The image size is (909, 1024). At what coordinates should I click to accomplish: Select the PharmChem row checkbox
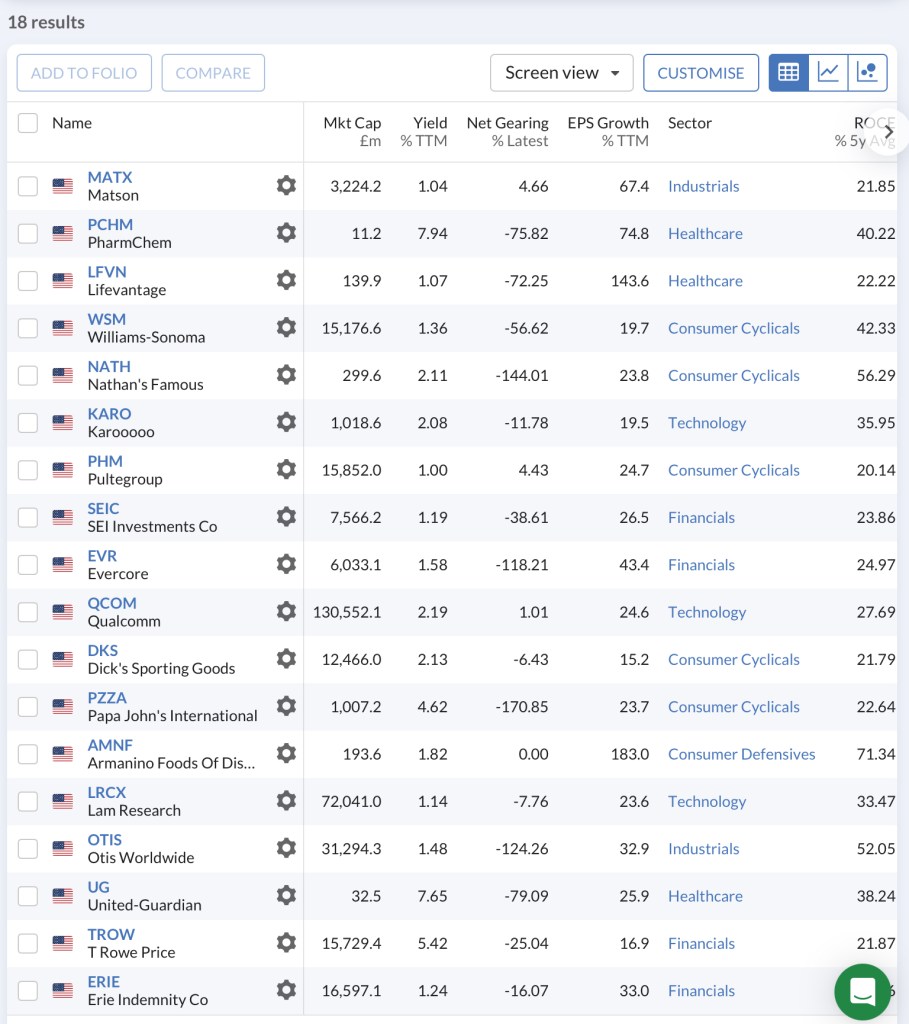tap(28, 233)
